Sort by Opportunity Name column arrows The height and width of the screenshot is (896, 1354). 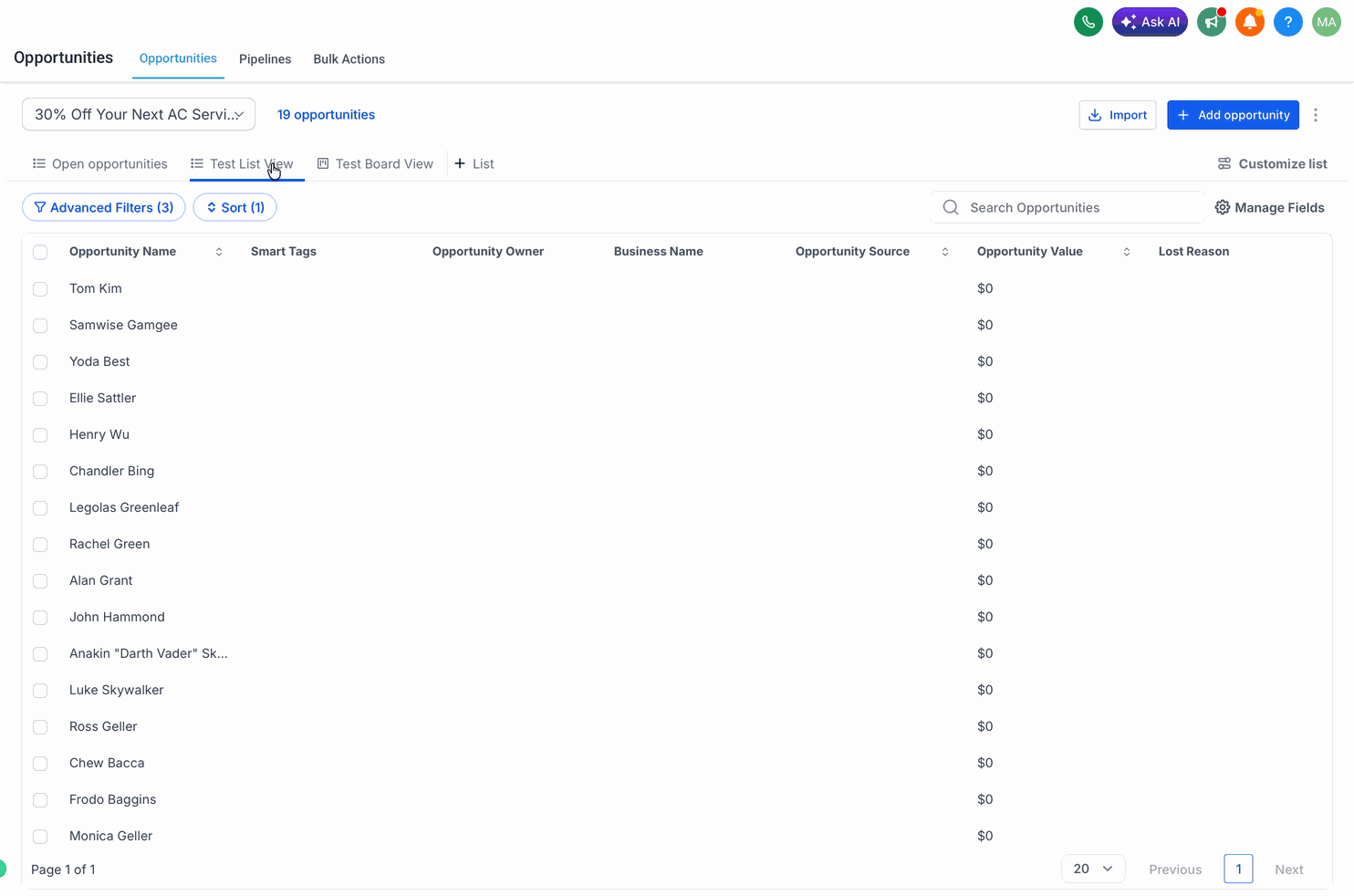[219, 252]
